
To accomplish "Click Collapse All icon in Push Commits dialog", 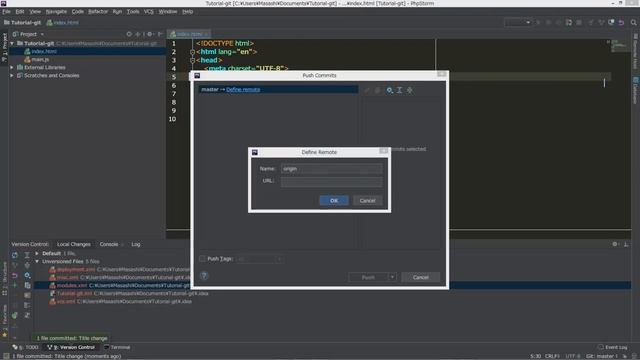I will click(410, 90).
